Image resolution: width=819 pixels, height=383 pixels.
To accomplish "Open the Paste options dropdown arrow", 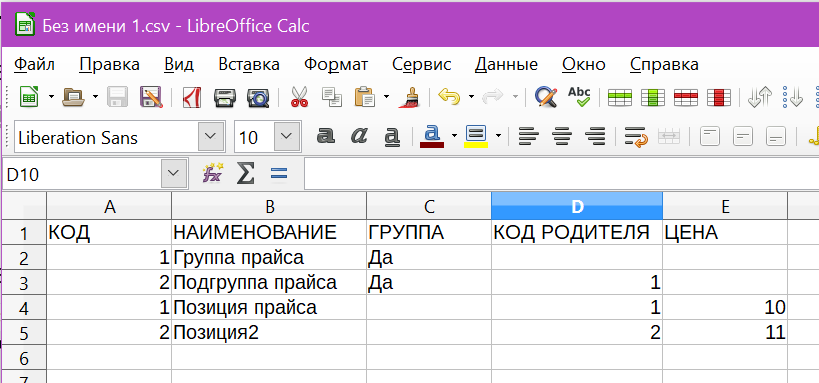I will click(386, 97).
